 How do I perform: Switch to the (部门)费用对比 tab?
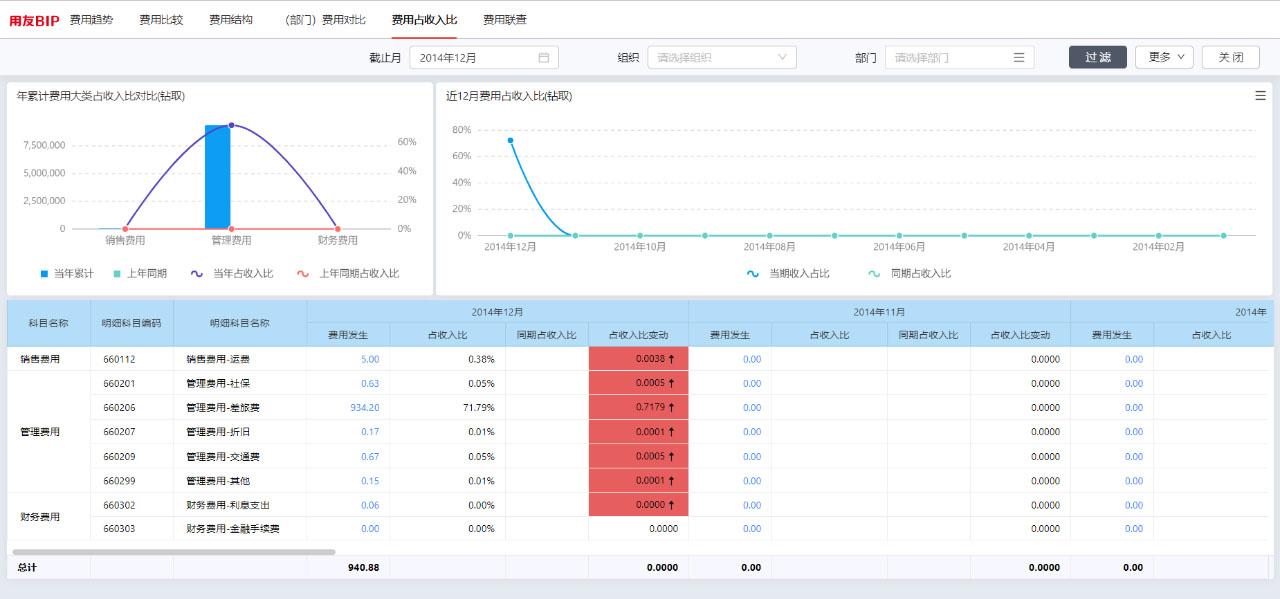[x=323, y=20]
